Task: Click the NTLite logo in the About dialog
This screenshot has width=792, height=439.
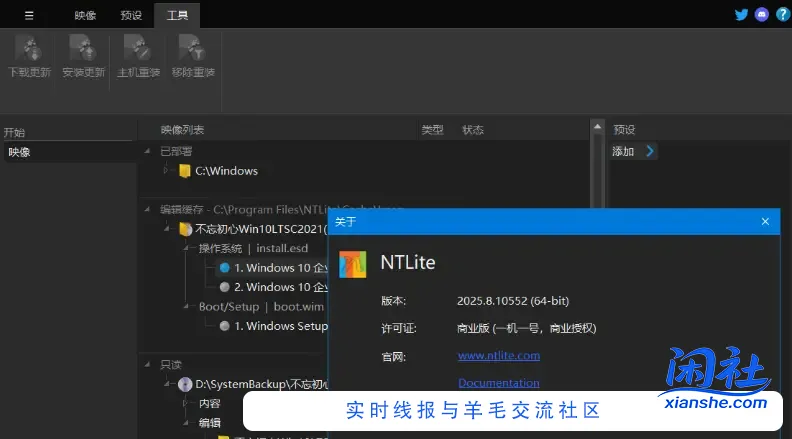Action: (353, 264)
